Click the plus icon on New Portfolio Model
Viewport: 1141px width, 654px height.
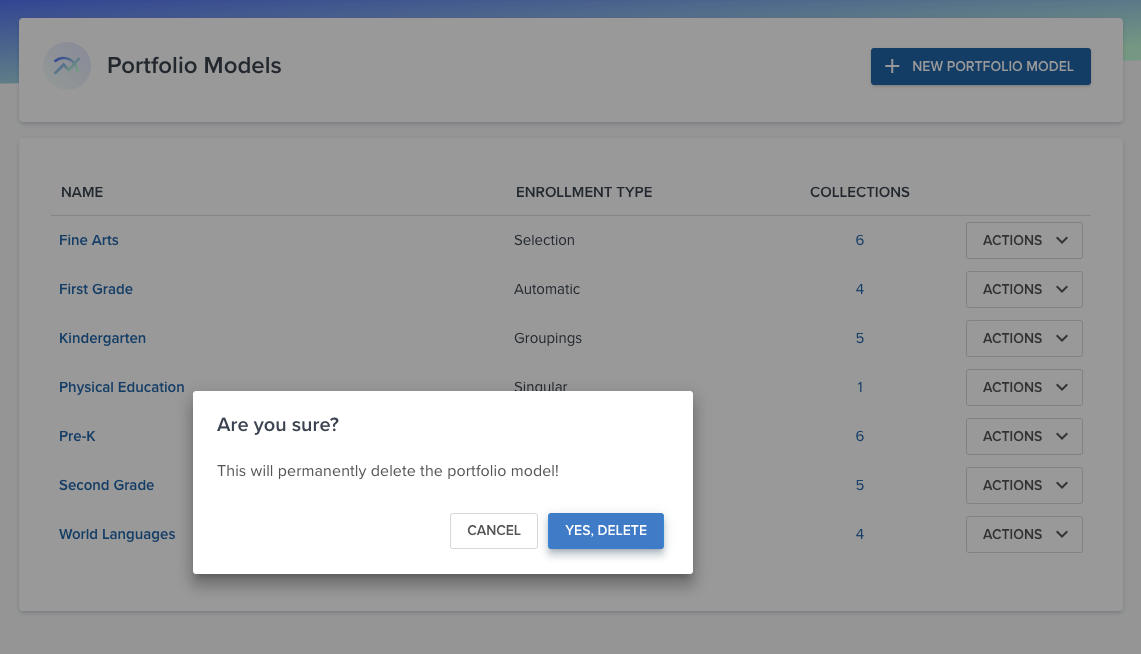[893, 66]
